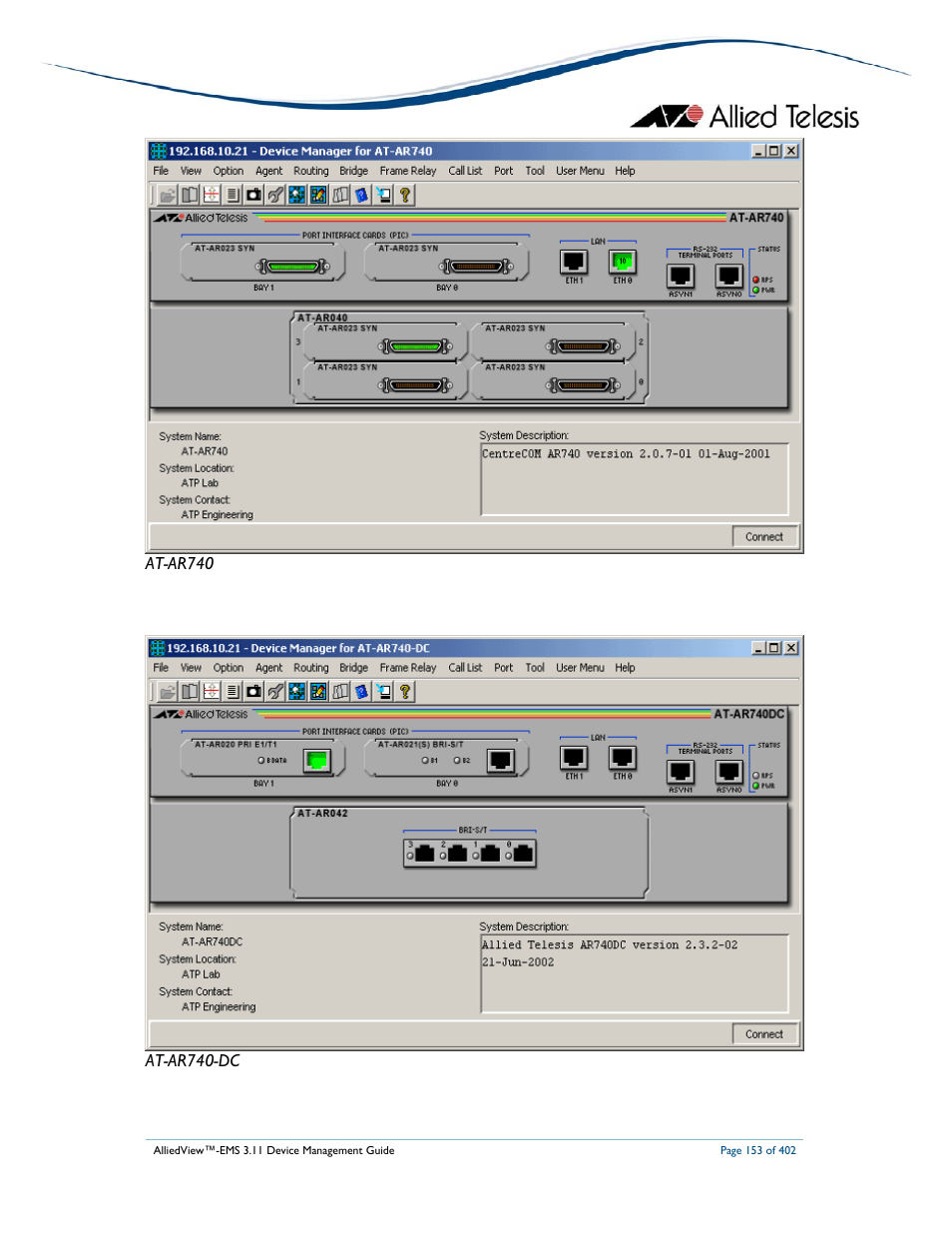The image size is (952, 1233).
Task: Select the ETH 1 LAN port on the AT-AR740DC device
Action: pyautogui.click(x=574, y=759)
